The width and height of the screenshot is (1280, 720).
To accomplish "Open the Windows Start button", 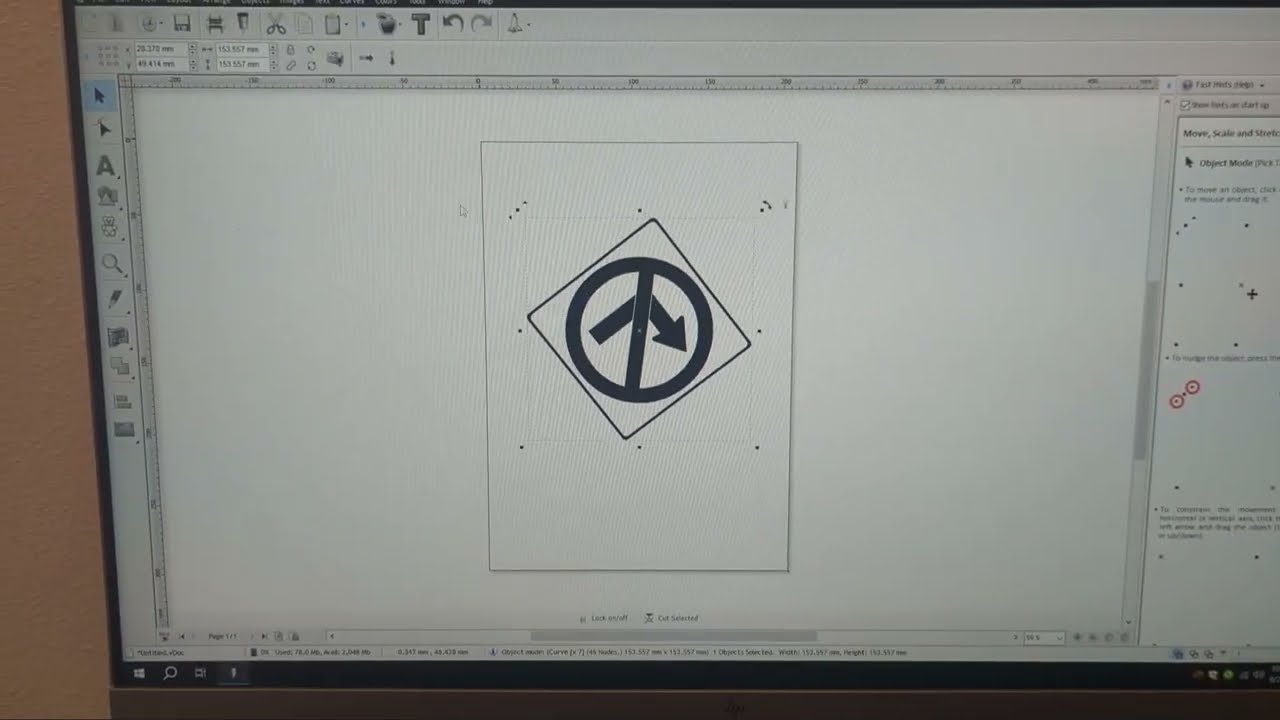I will [x=139, y=673].
